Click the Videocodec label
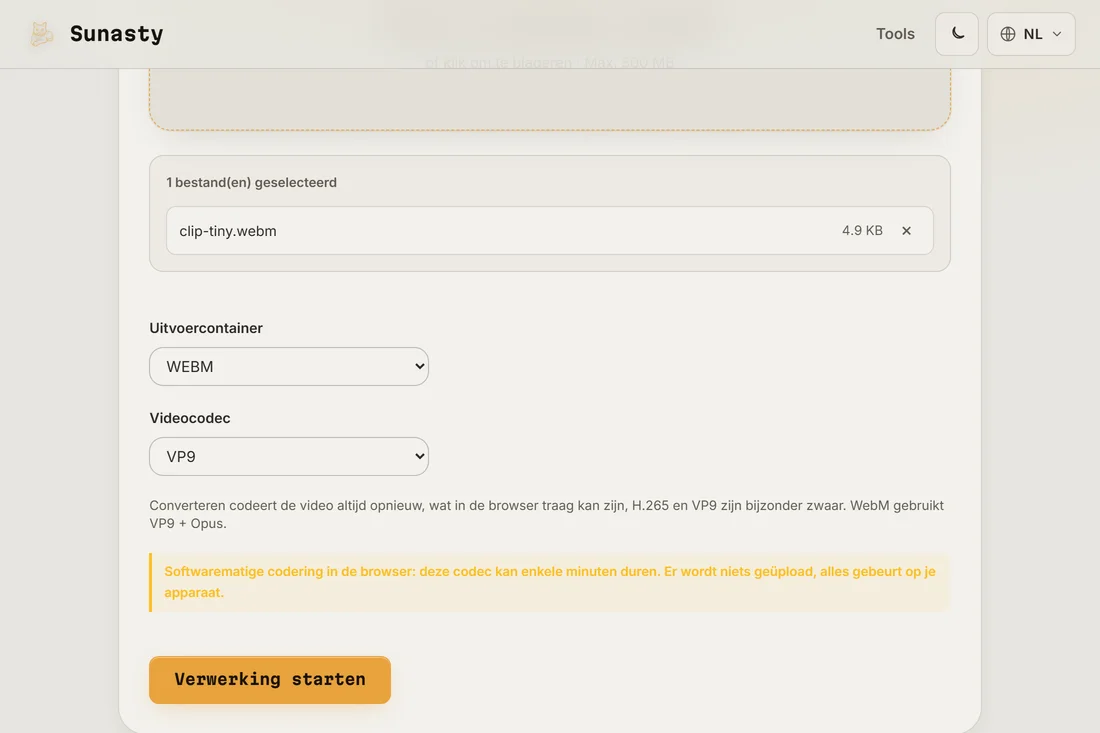 tap(190, 418)
